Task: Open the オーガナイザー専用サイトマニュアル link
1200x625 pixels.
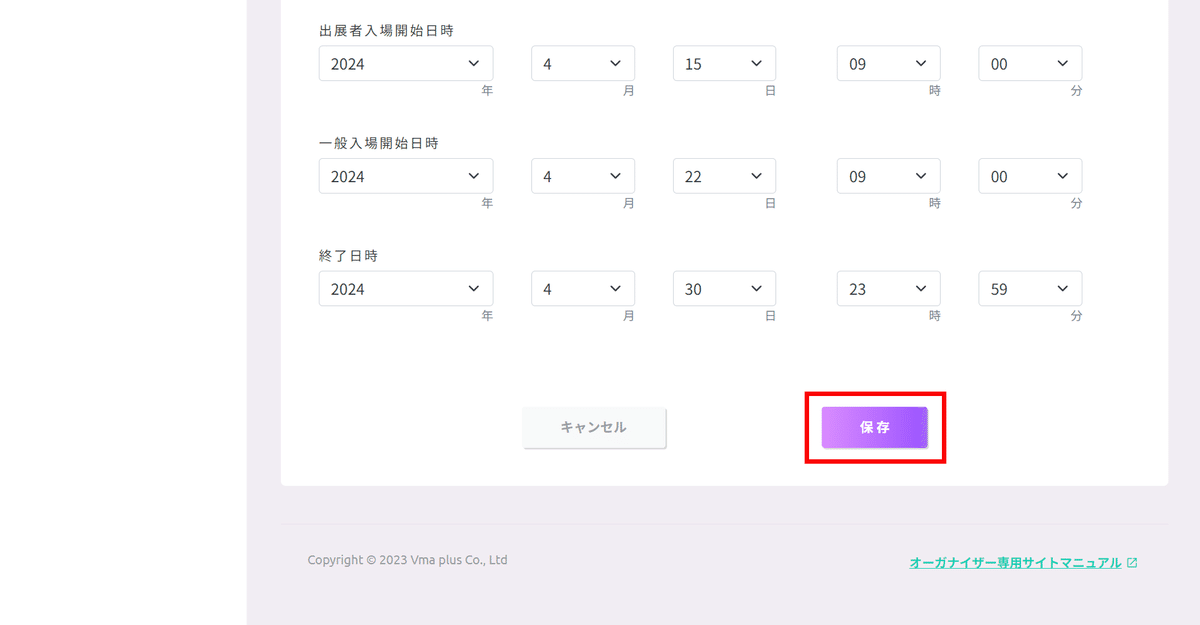Action: [1015, 563]
